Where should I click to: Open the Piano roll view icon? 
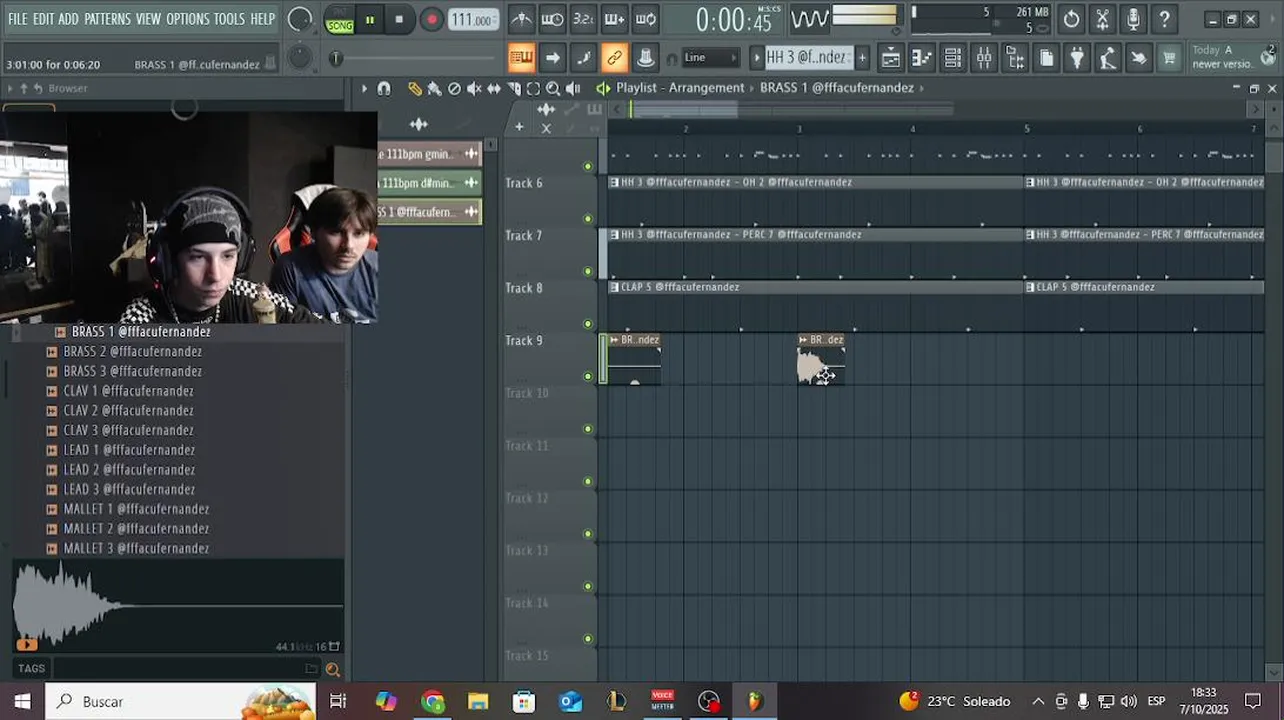[922, 58]
